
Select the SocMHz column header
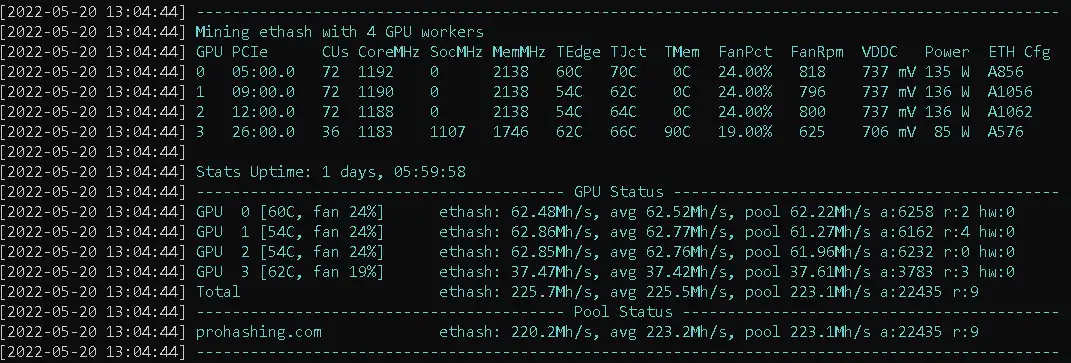click(457, 52)
